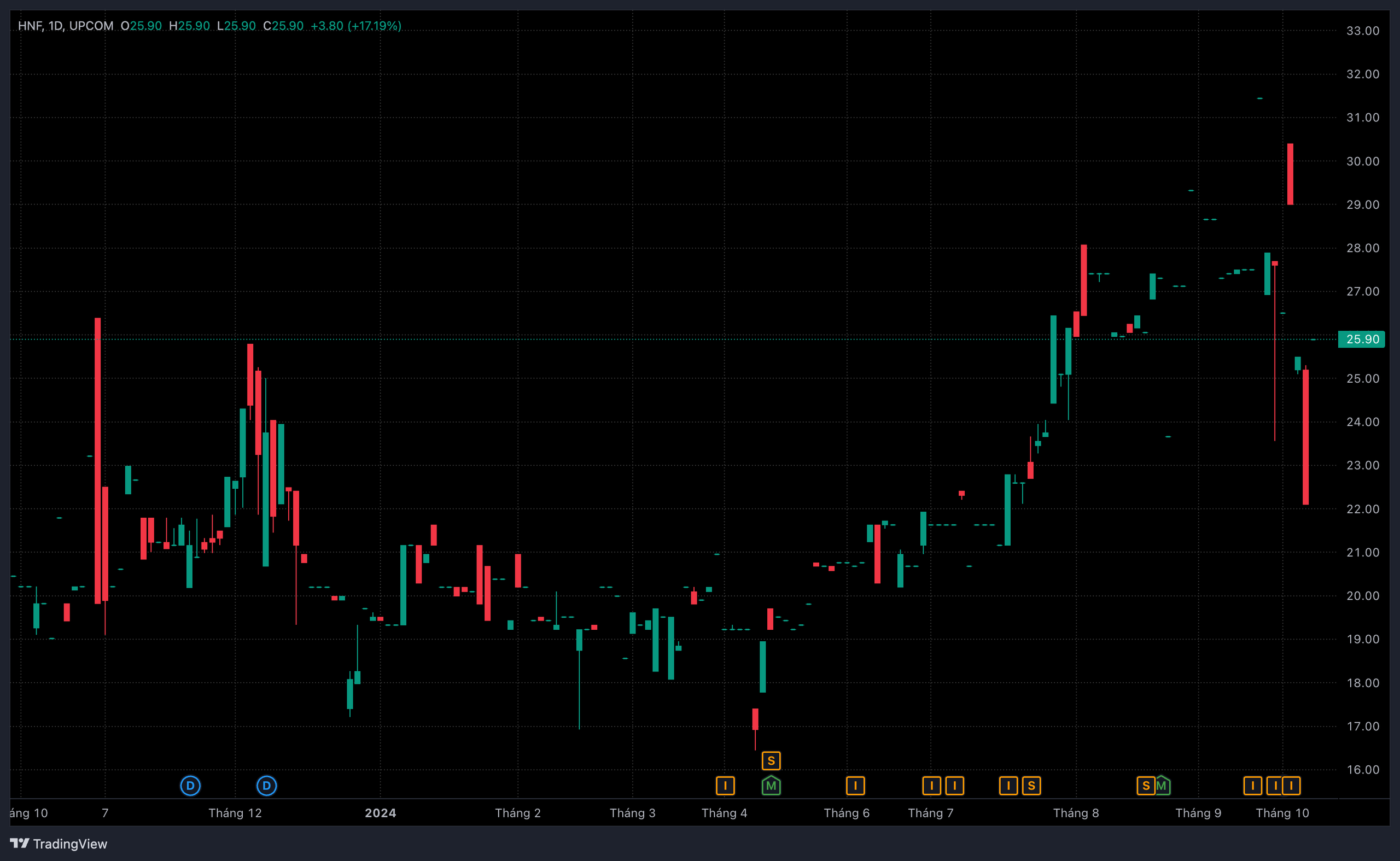Click the green 25.90 current price label
The image size is (1400, 861).
click(1362, 339)
